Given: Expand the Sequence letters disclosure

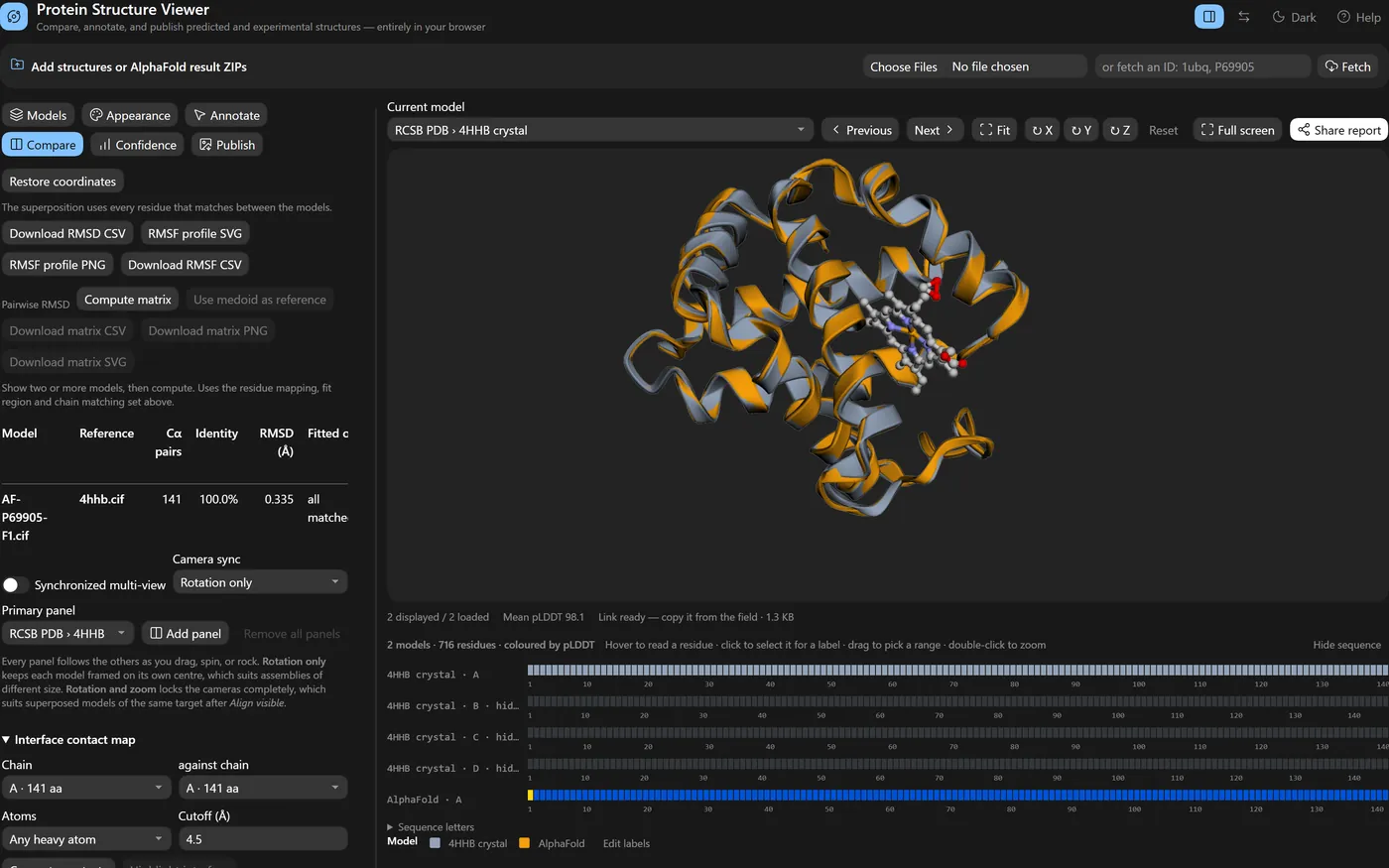Looking at the screenshot, I should [431, 827].
